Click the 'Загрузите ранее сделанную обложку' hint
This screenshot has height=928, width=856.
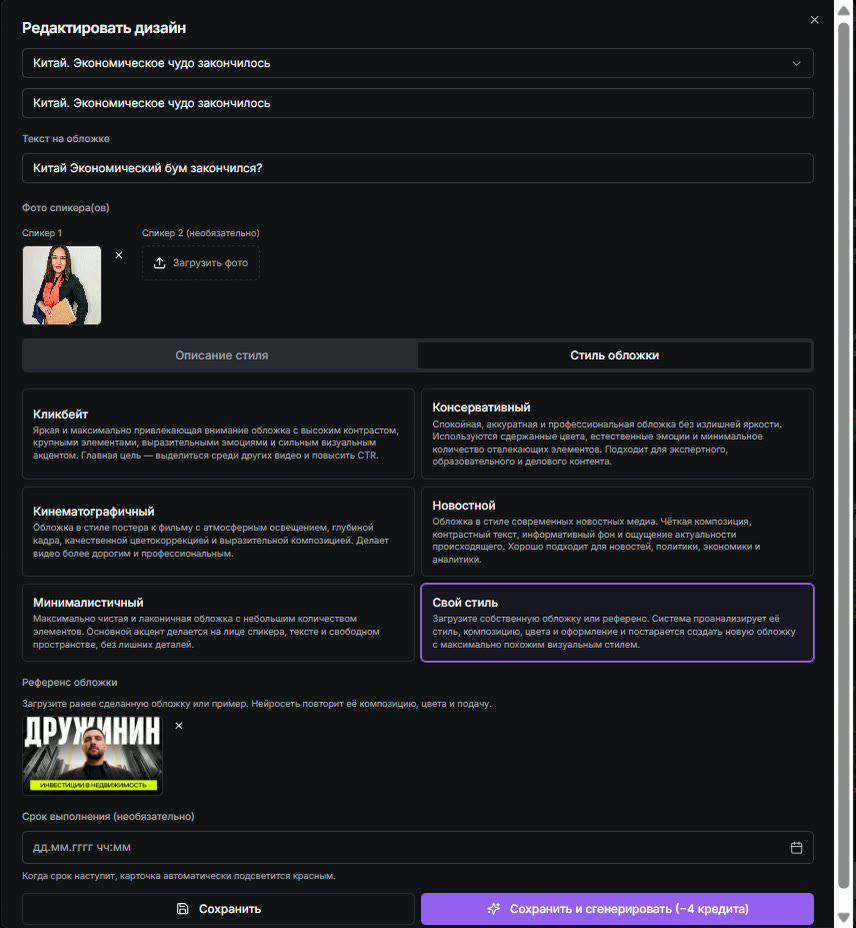257,704
